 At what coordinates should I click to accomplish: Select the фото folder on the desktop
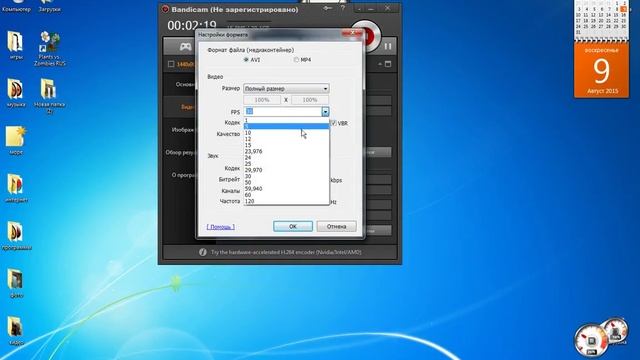pos(16,284)
